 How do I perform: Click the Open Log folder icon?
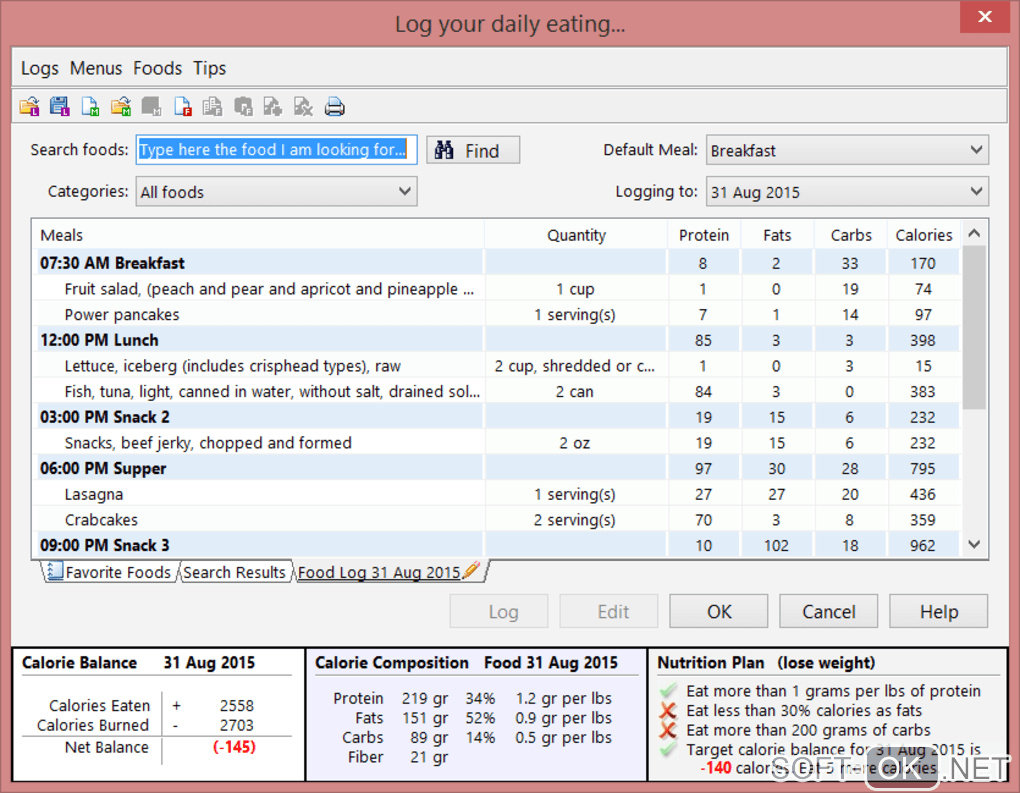pyautogui.click(x=29, y=106)
